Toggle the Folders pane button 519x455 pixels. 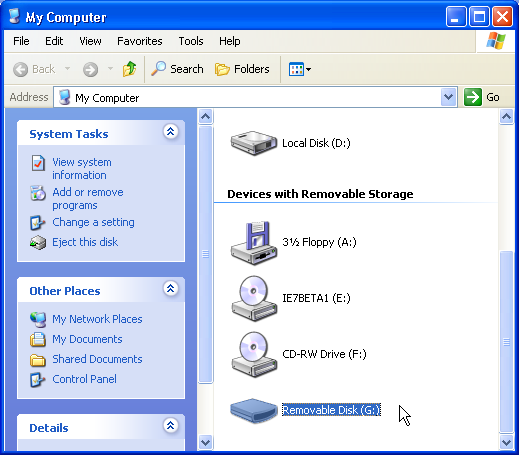[242, 69]
